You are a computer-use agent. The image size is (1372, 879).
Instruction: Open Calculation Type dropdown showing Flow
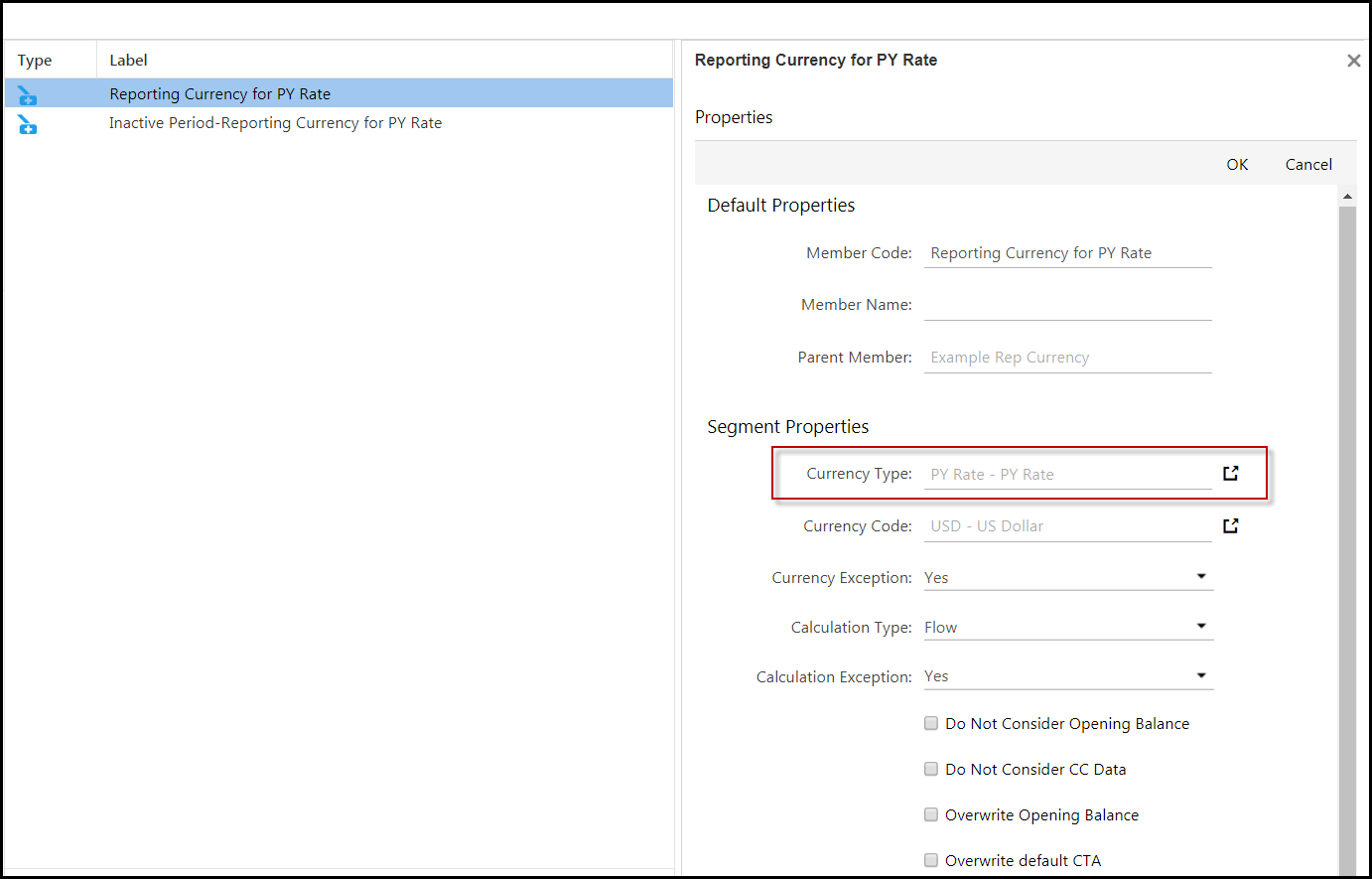pos(1068,627)
